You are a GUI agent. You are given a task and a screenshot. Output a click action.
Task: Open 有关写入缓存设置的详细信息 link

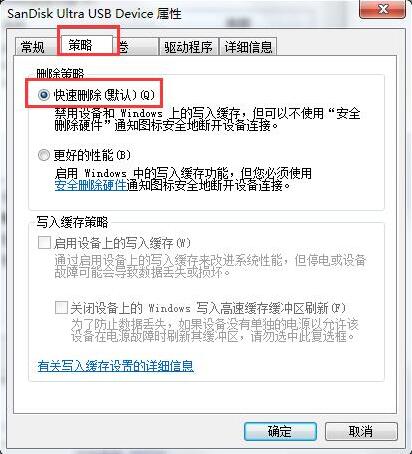(x=115, y=366)
